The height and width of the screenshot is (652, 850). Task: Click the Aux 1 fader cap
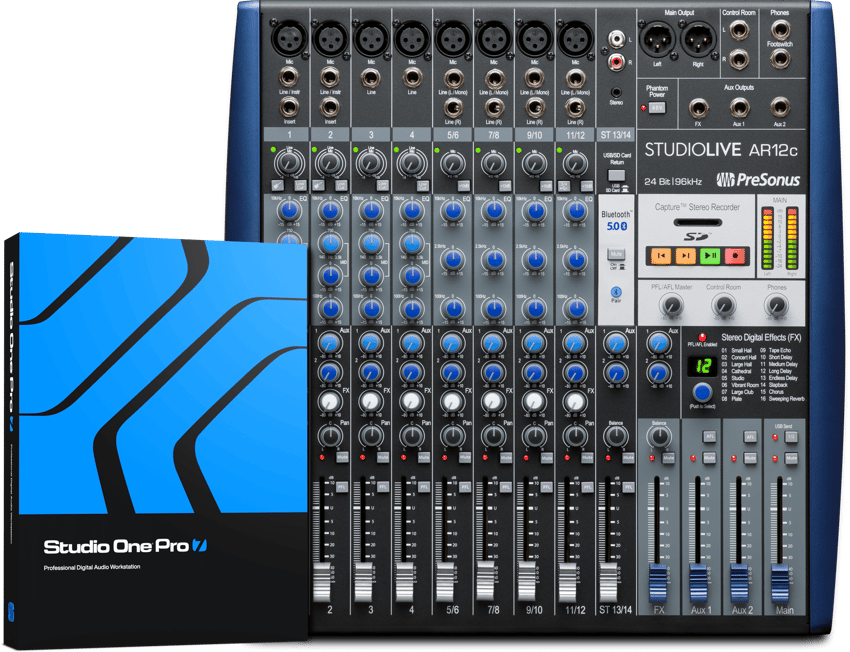(x=698, y=583)
